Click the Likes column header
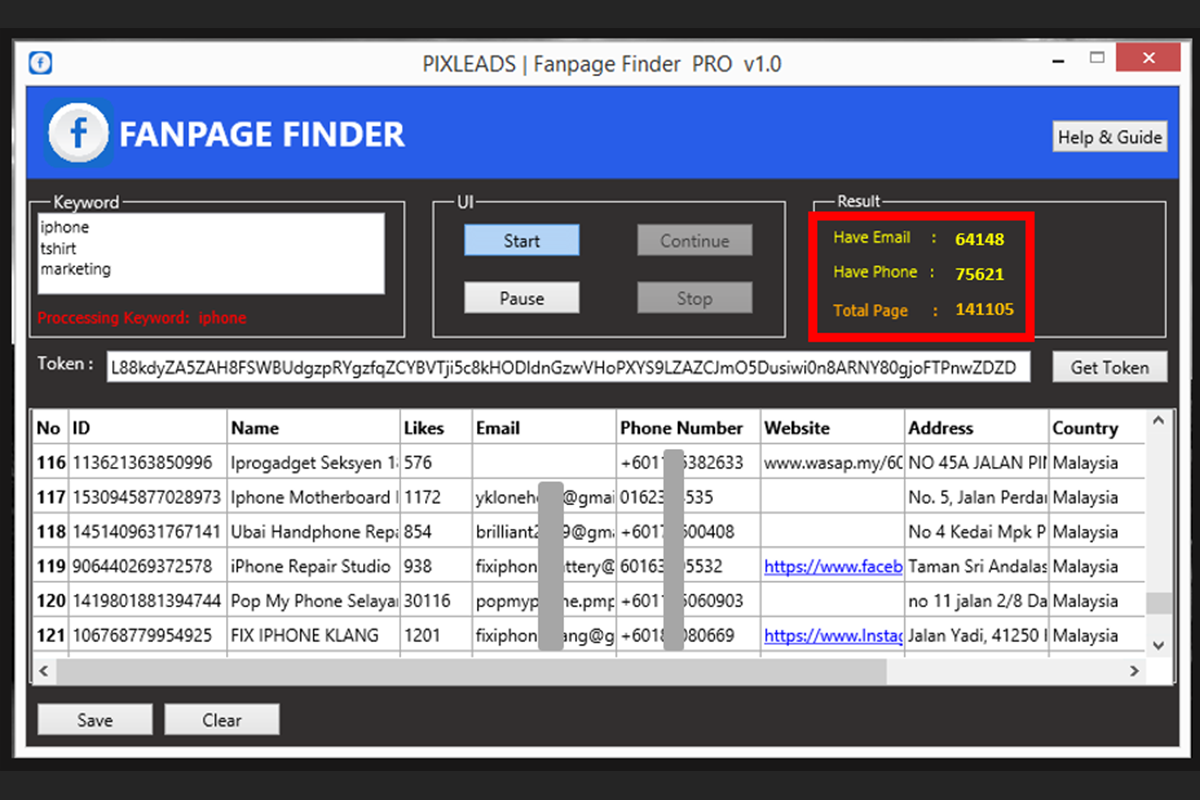1200x800 pixels. (x=436, y=428)
